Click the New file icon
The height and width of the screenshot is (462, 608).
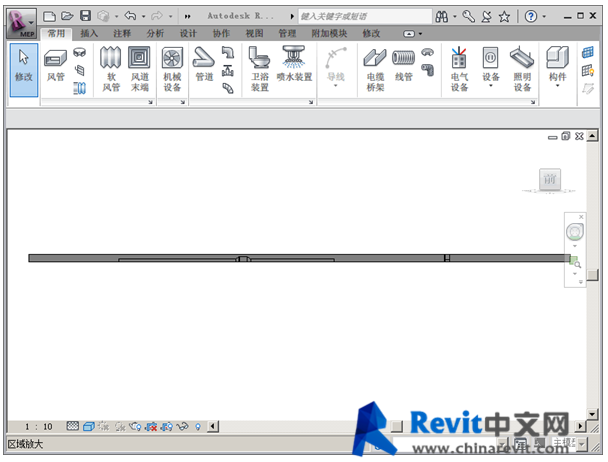point(49,16)
